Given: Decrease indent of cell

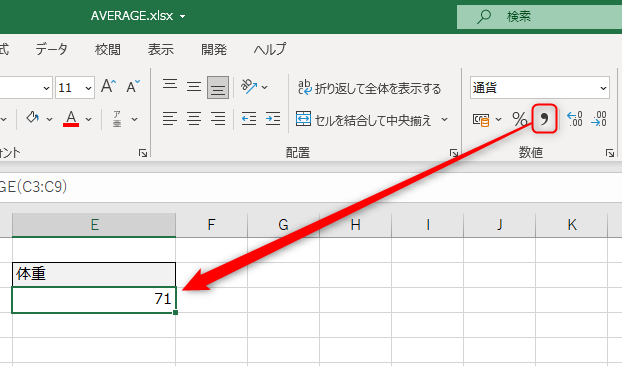Looking at the screenshot, I should coord(249,119).
